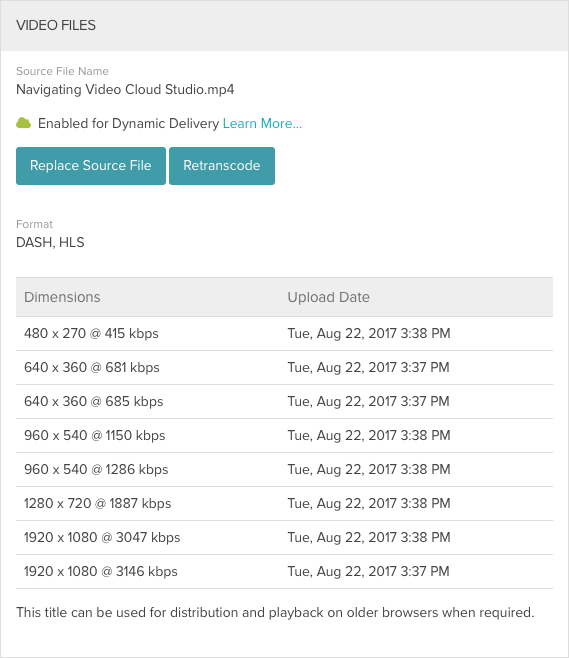Click the Source File Name label
This screenshot has height=658, width=569.
tap(62, 71)
